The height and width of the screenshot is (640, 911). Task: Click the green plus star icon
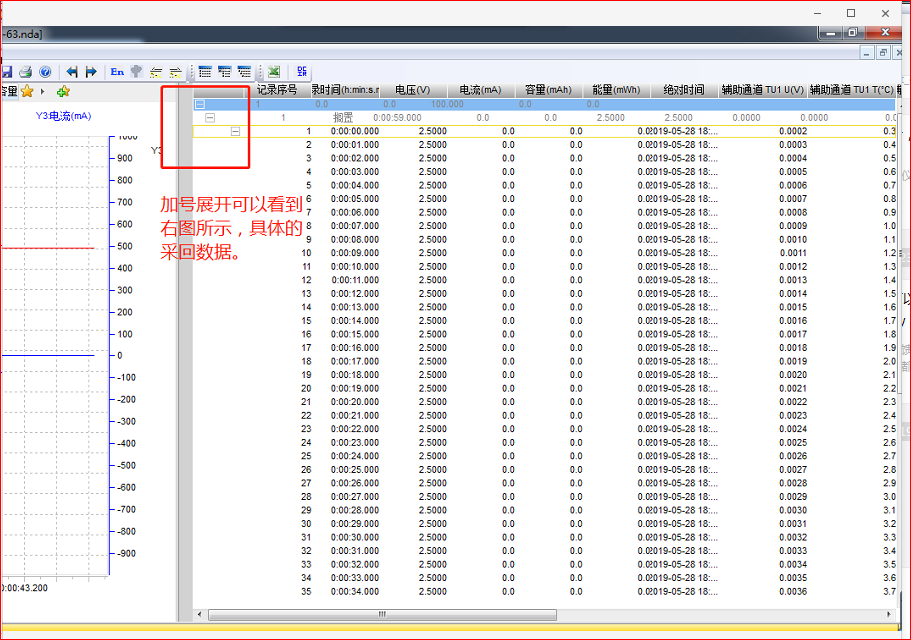(x=63, y=91)
